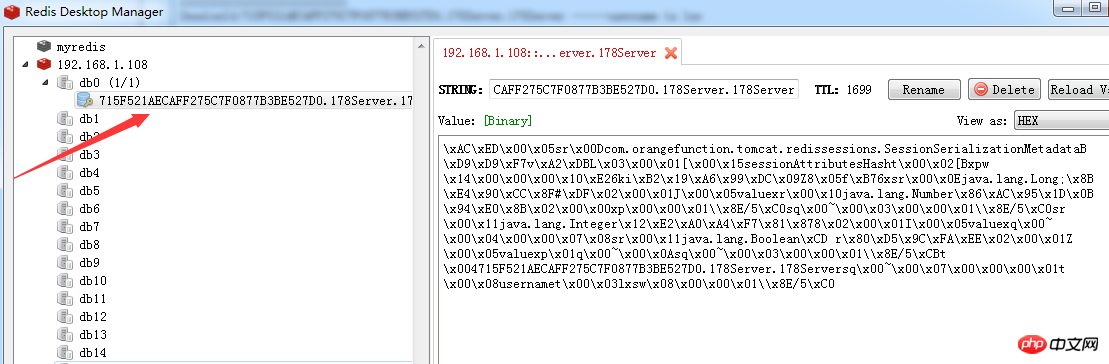Open the View as HEX dropdown
The height and width of the screenshot is (364, 1109).
(x=1061, y=121)
